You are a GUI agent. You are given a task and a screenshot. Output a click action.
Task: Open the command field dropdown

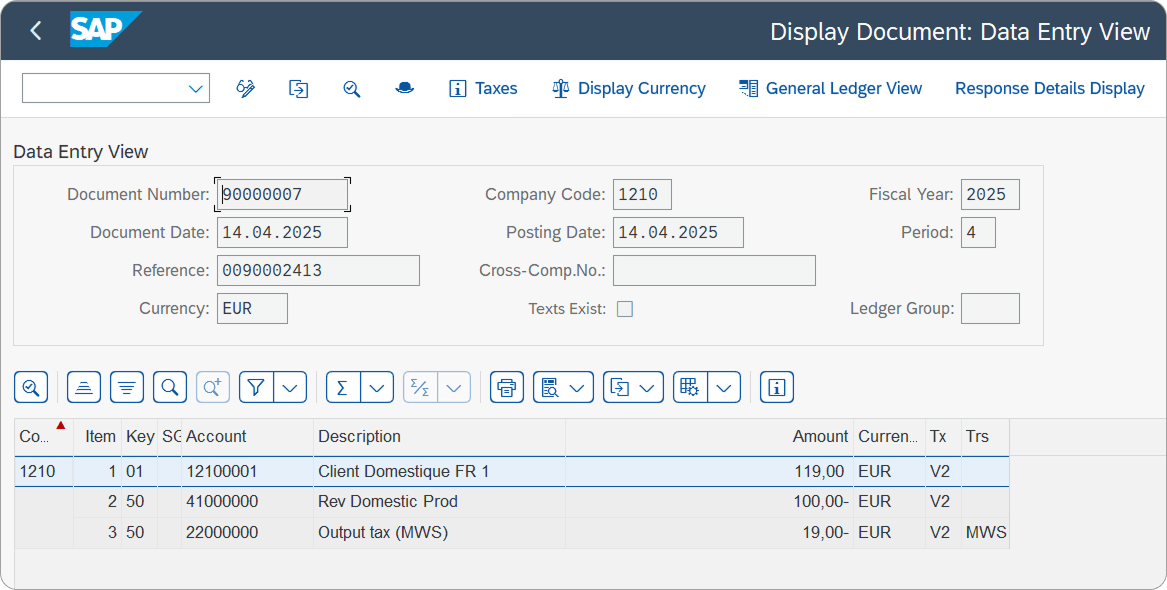(197, 88)
